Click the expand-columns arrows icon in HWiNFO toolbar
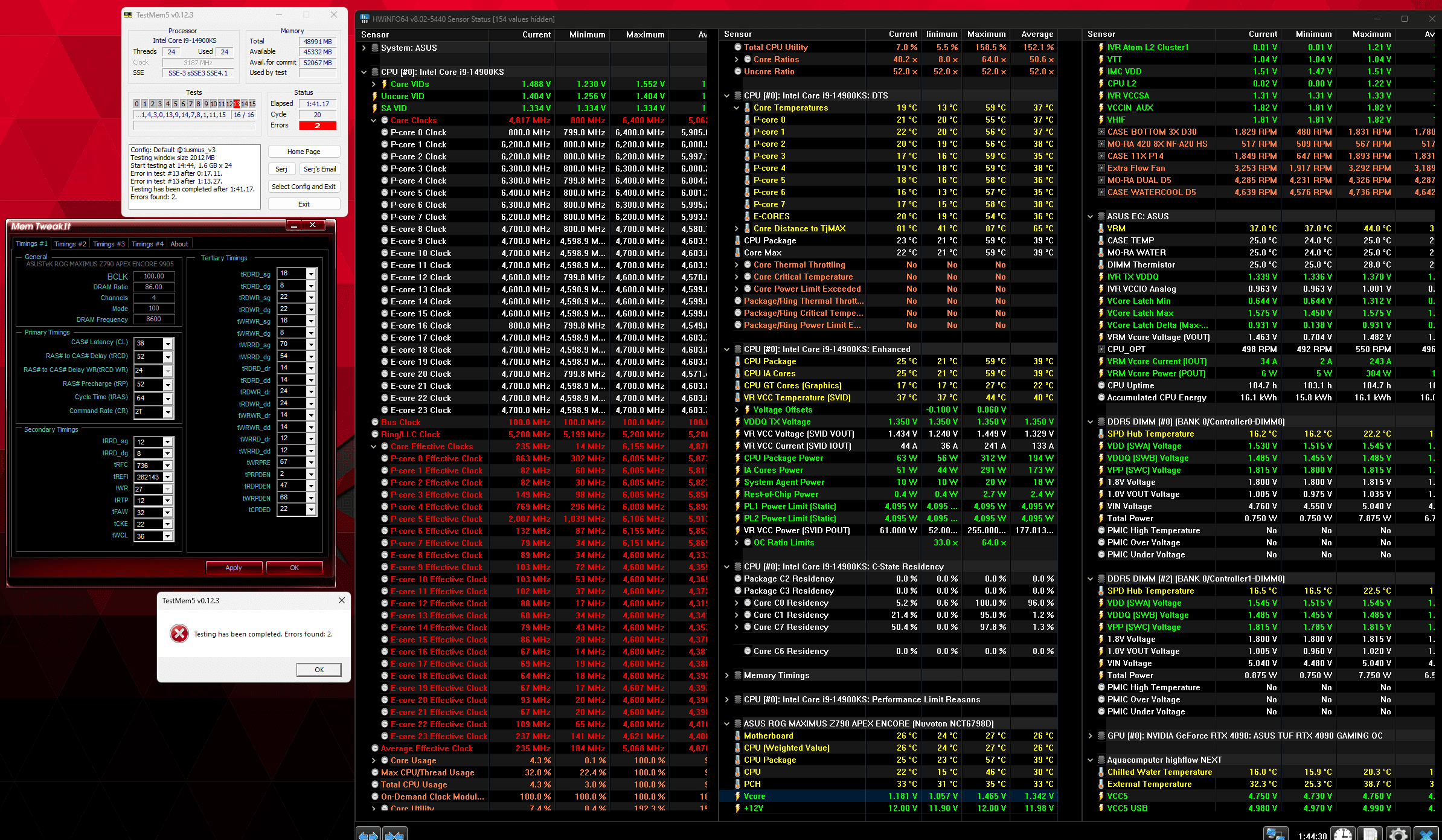 tap(368, 834)
